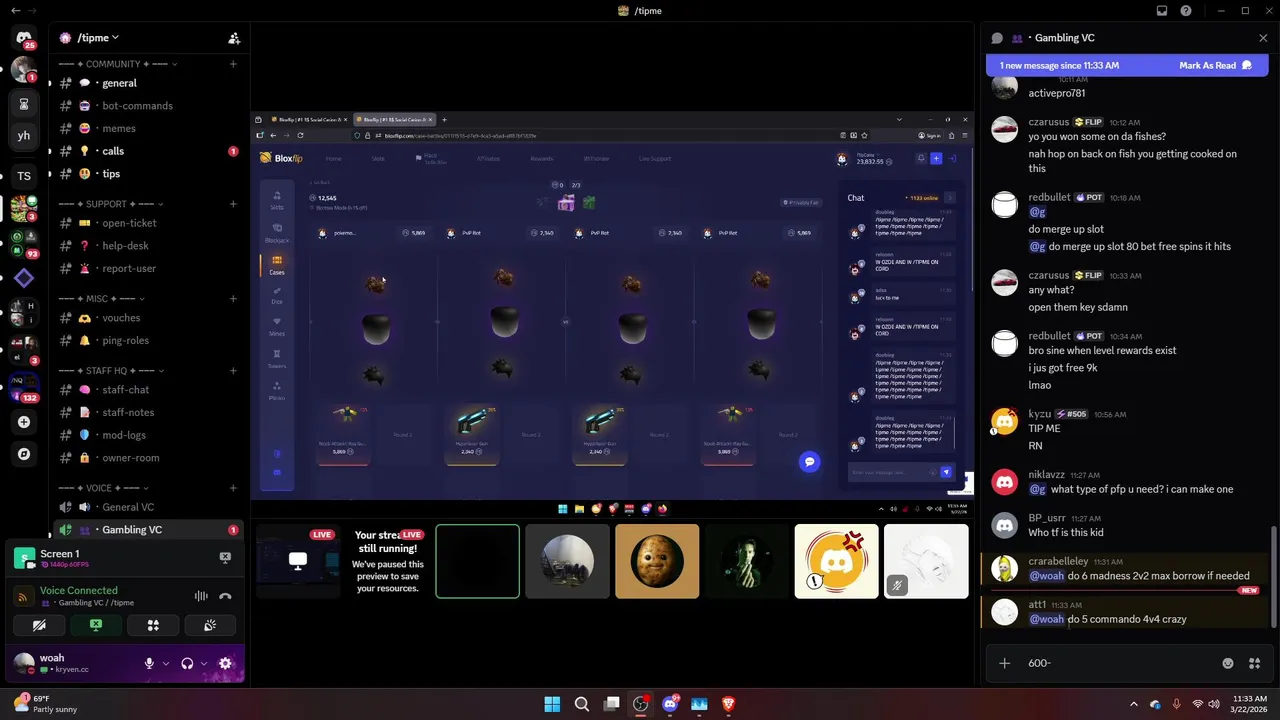Open user settings gear icon
The image size is (1280, 720).
tap(225, 663)
